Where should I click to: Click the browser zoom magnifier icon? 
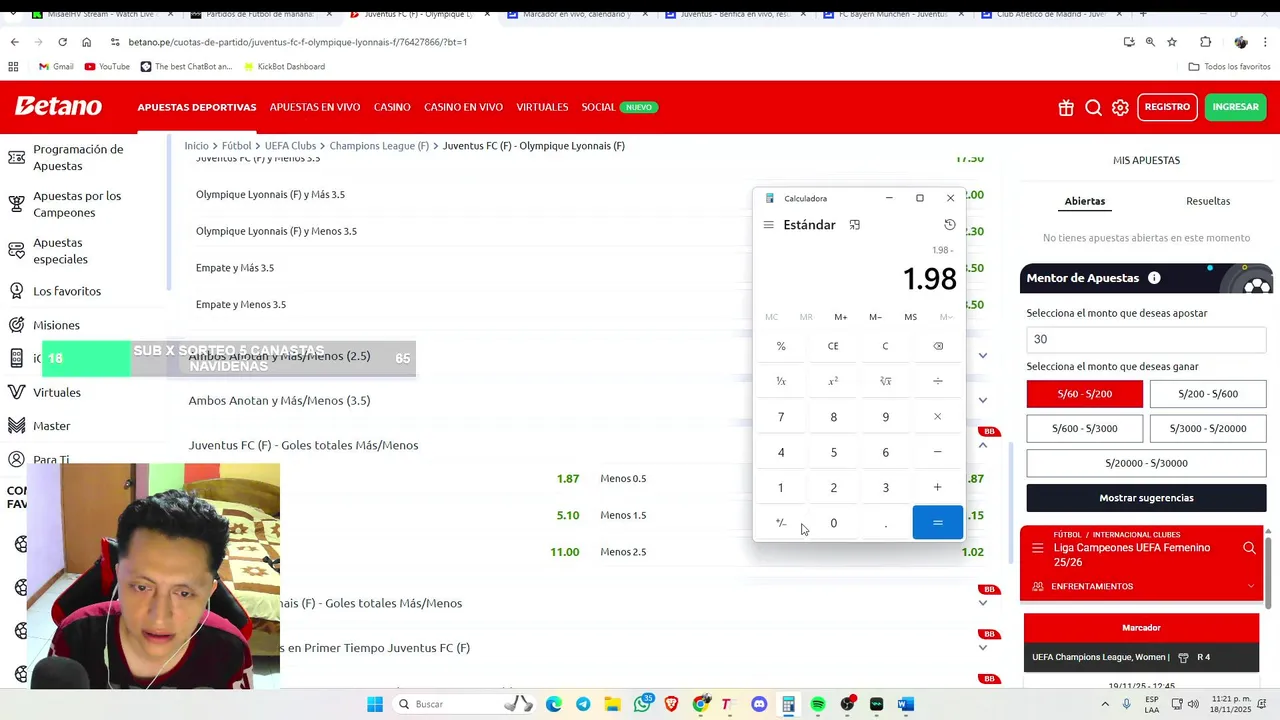click(1150, 42)
